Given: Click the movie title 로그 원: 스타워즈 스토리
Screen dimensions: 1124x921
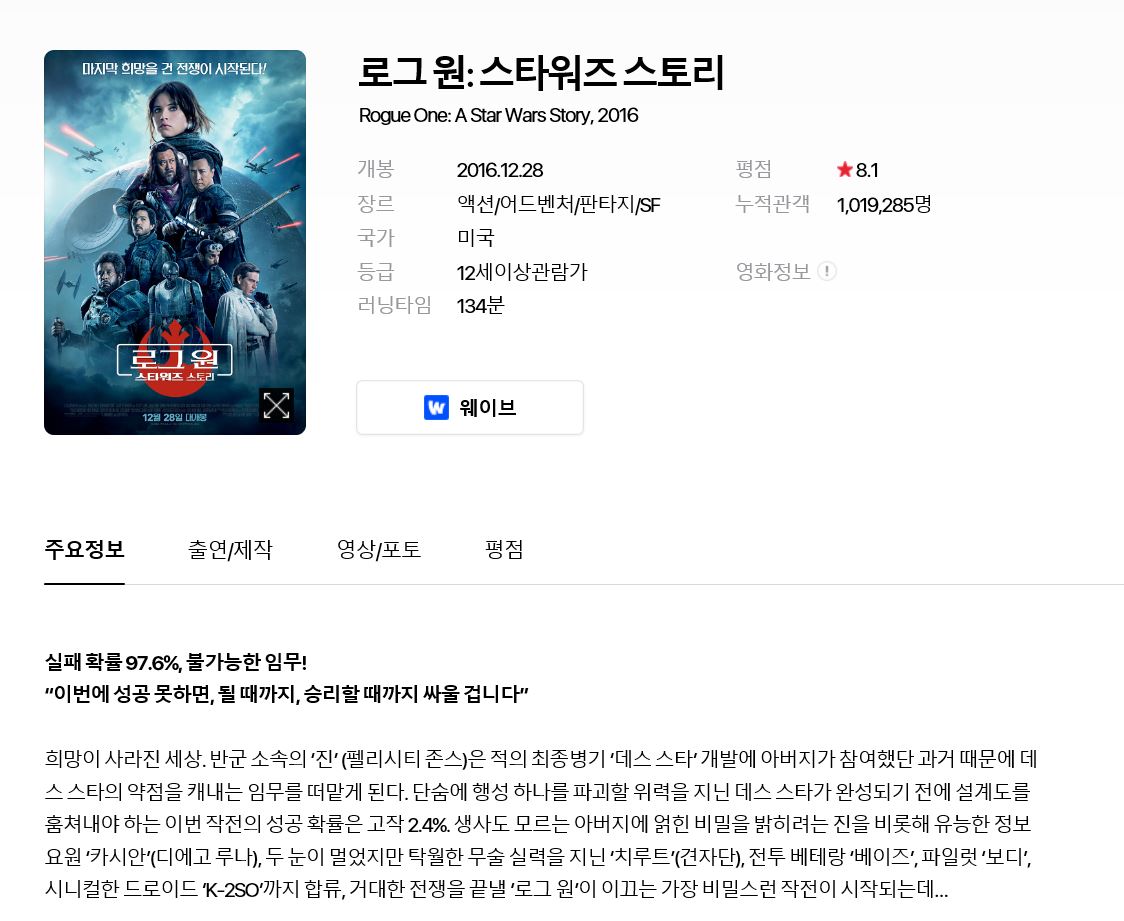Looking at the screenshot, I should click(x=541, y=72).
